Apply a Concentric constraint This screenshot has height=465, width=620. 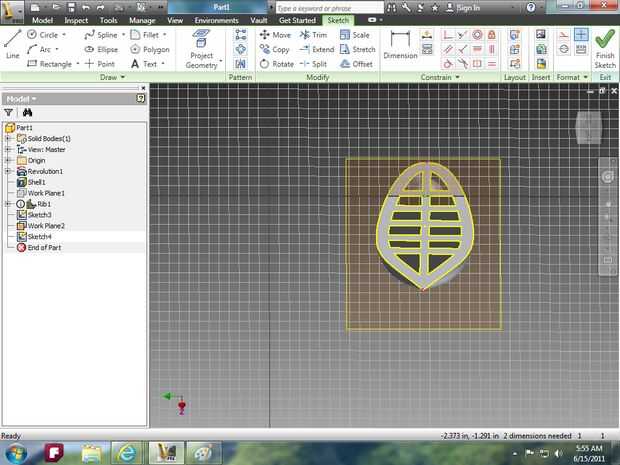coord(477,35)
